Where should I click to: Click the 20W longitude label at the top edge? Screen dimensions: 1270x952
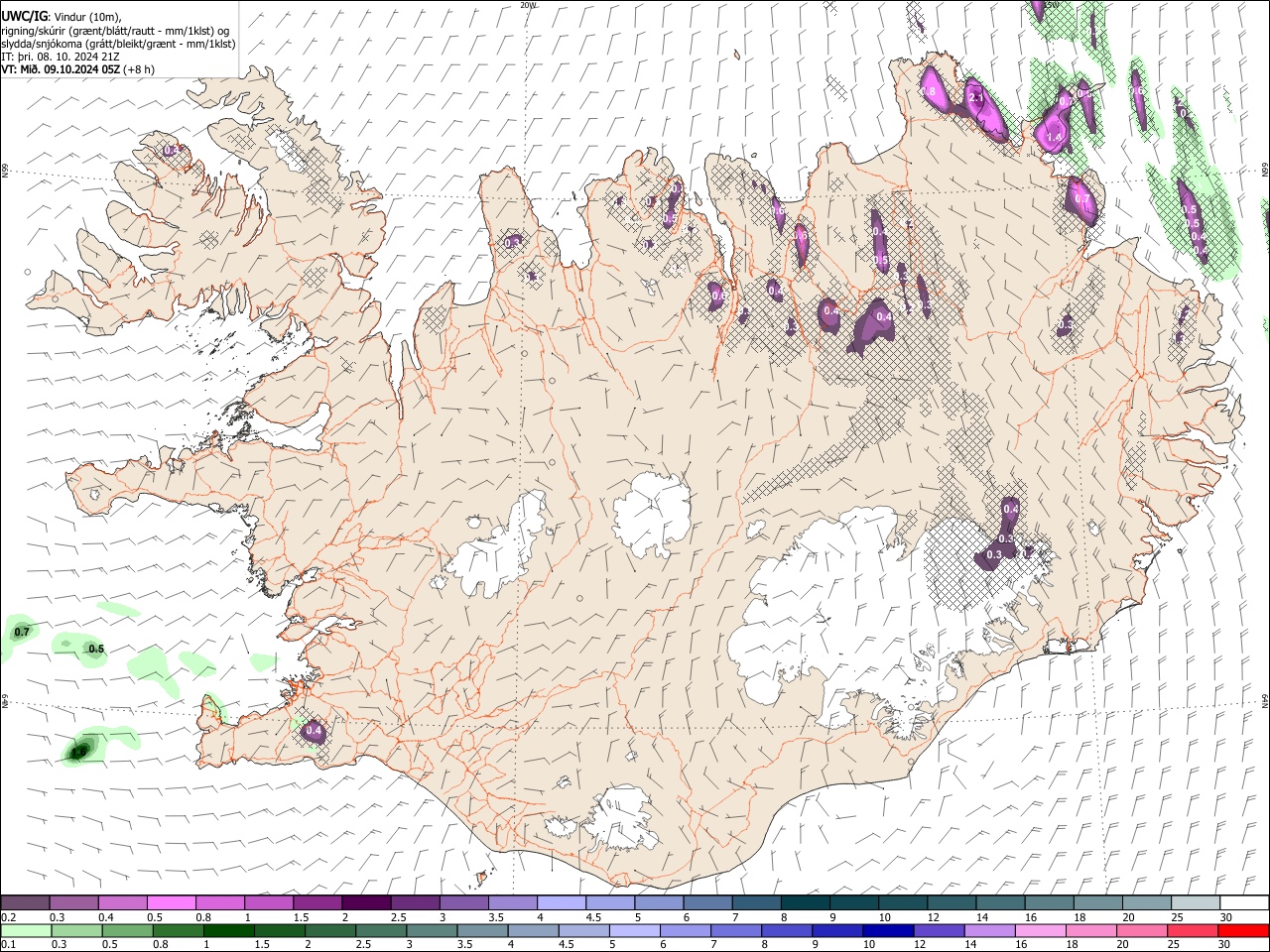[527, 5]
